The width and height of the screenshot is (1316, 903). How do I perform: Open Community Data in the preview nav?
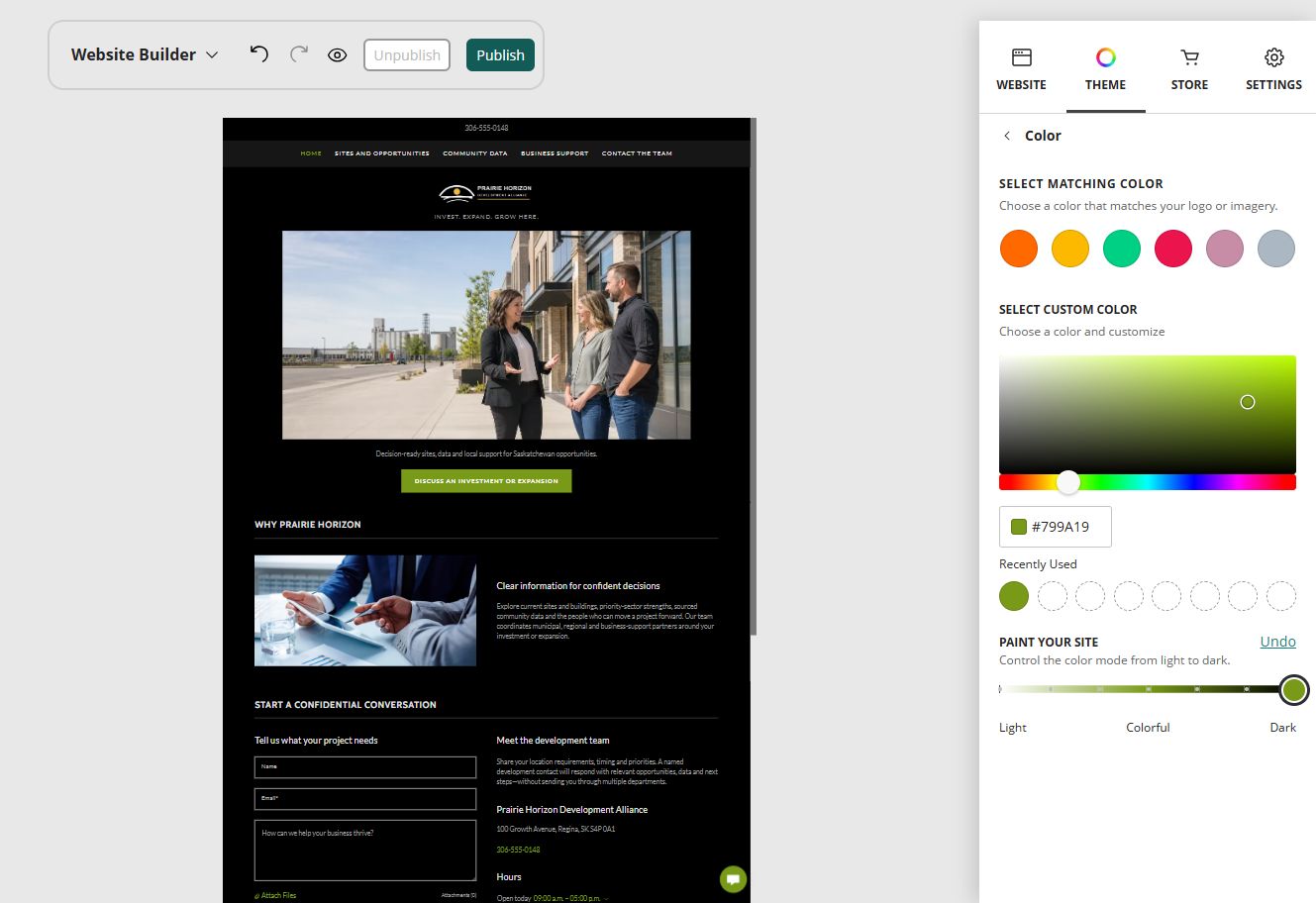[475, 153]
